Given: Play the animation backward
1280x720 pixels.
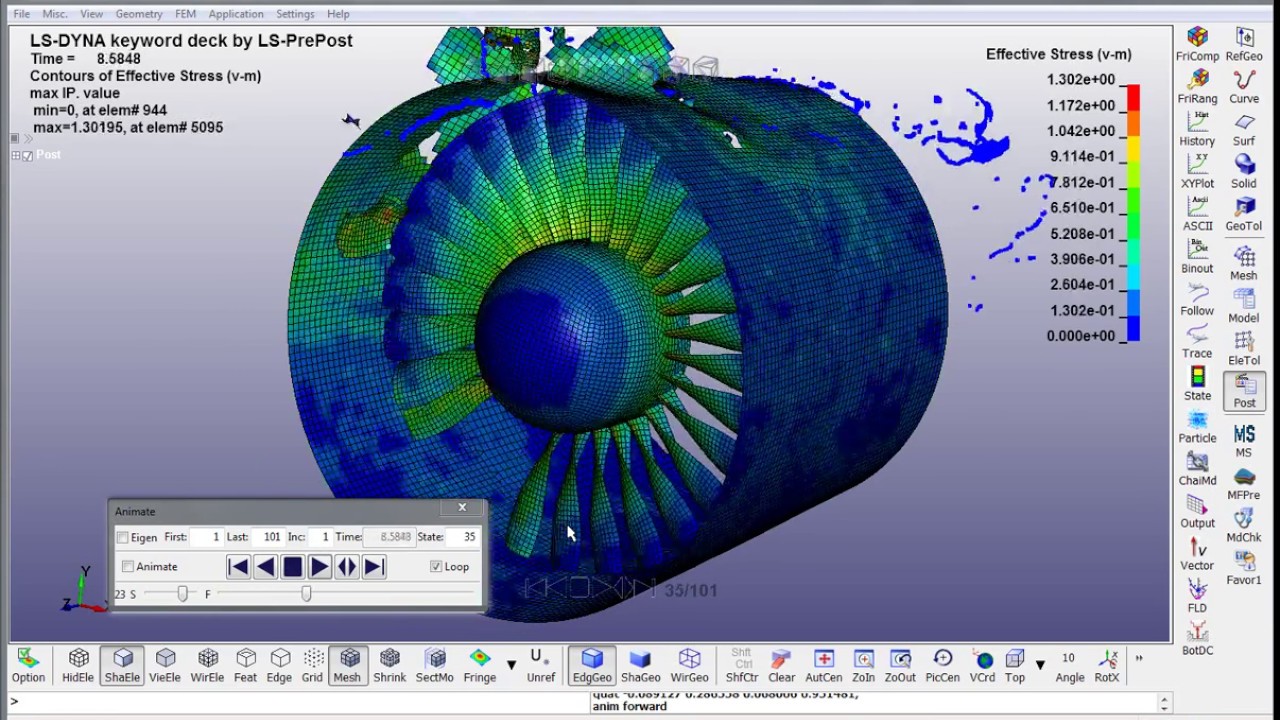Looking at the screenshot, I should (x=265, y=567).
